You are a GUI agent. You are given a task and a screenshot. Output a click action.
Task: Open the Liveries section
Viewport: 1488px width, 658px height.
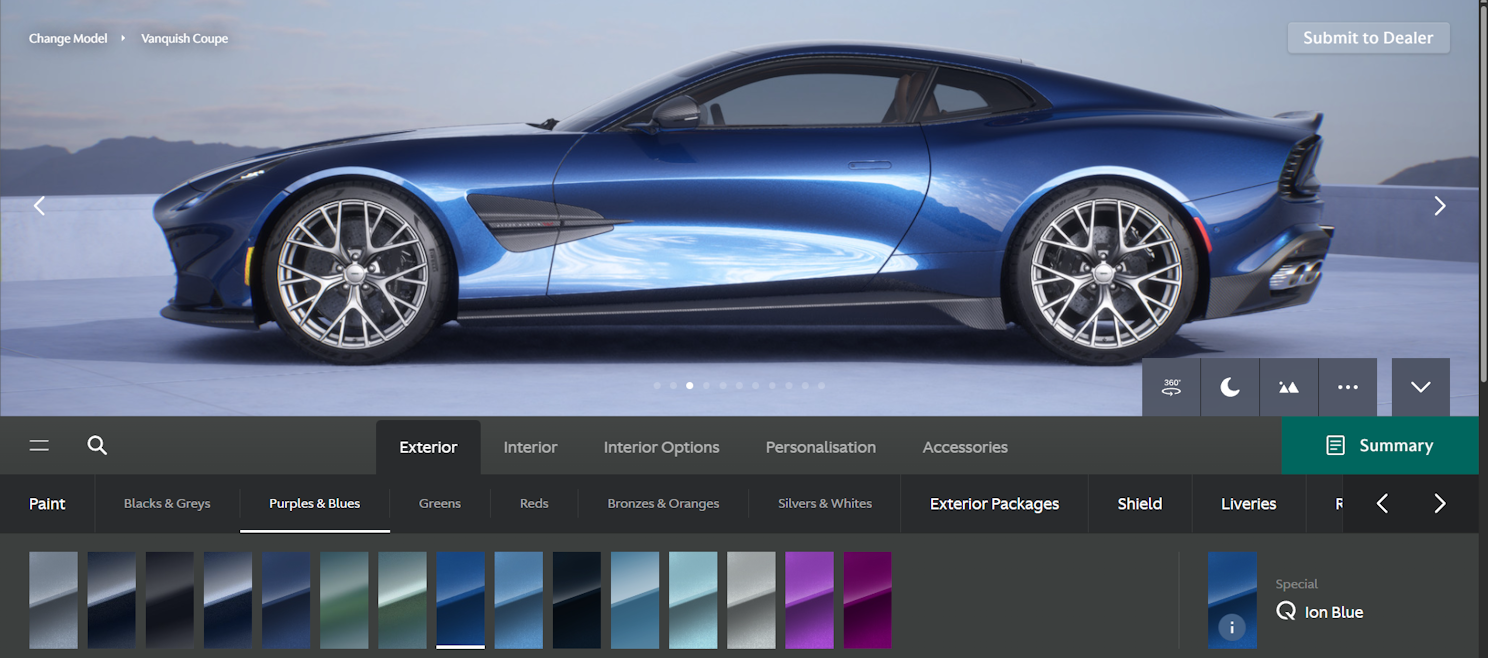1249,503
